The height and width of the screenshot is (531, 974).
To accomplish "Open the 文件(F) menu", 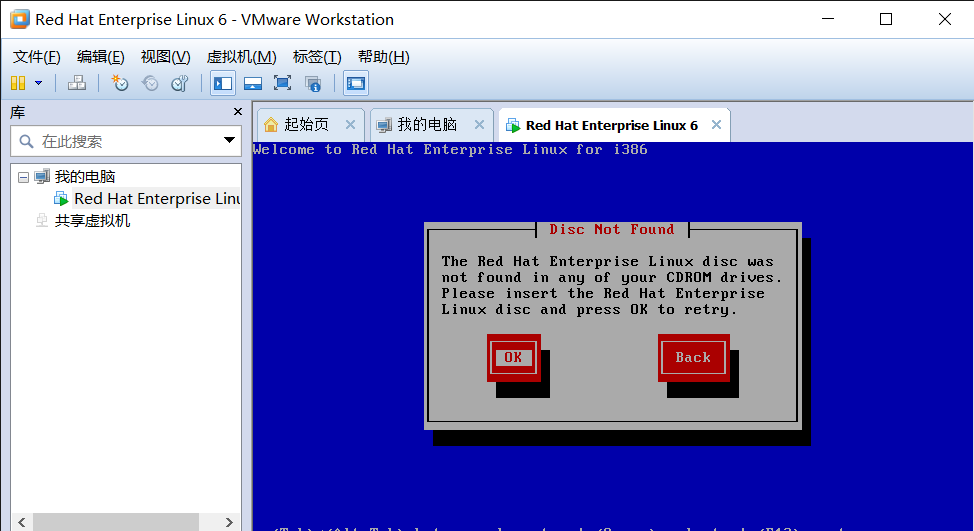I will (x=37, y=57).
